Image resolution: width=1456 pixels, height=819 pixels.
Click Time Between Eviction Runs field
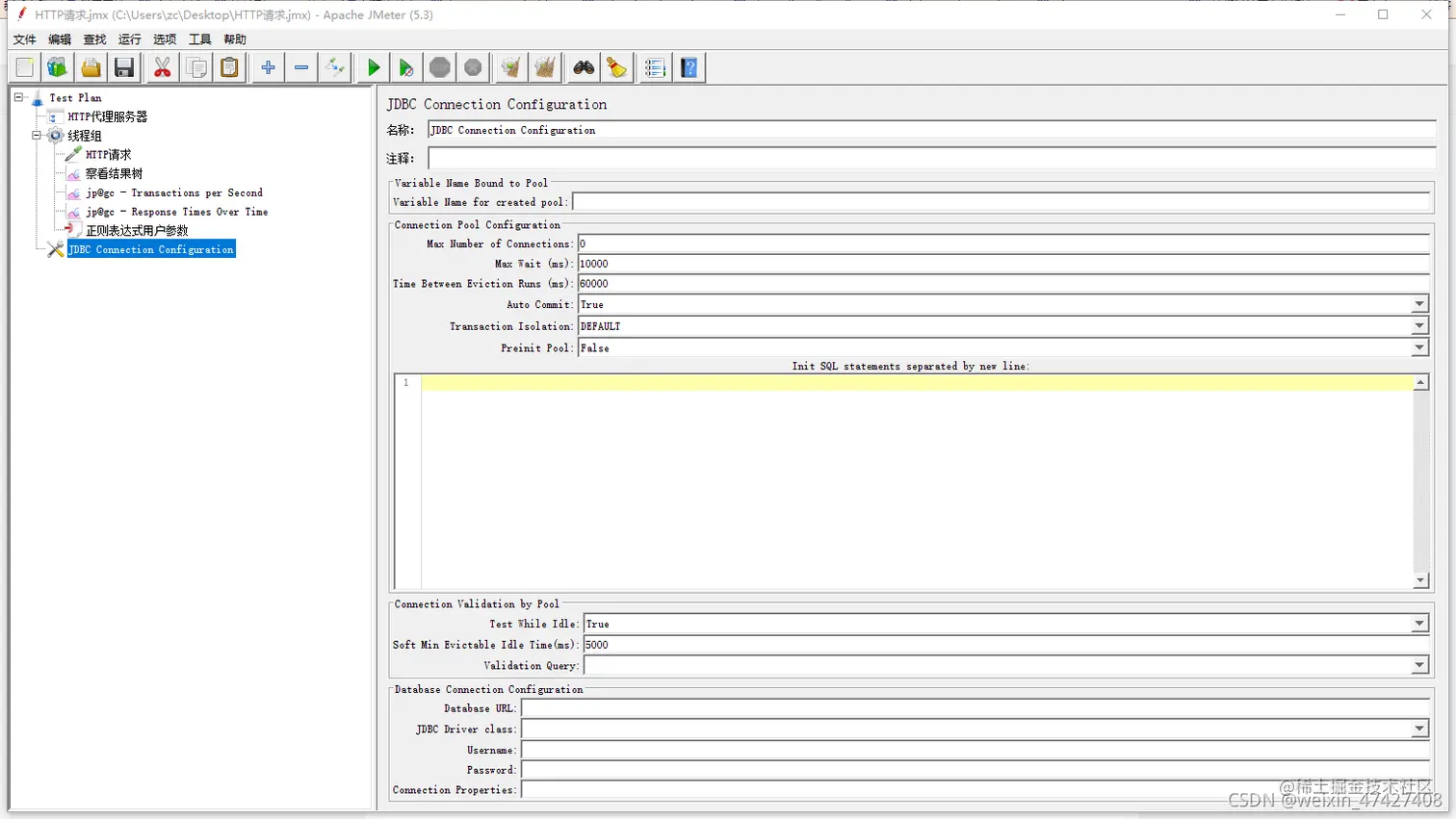(1003, 284)
